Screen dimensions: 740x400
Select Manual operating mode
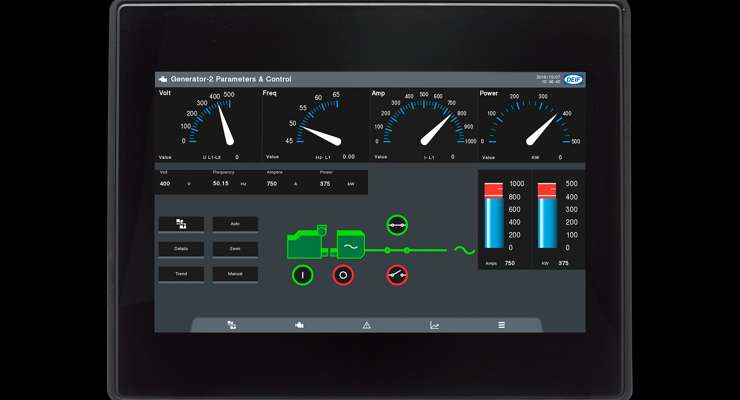point(235,273)
